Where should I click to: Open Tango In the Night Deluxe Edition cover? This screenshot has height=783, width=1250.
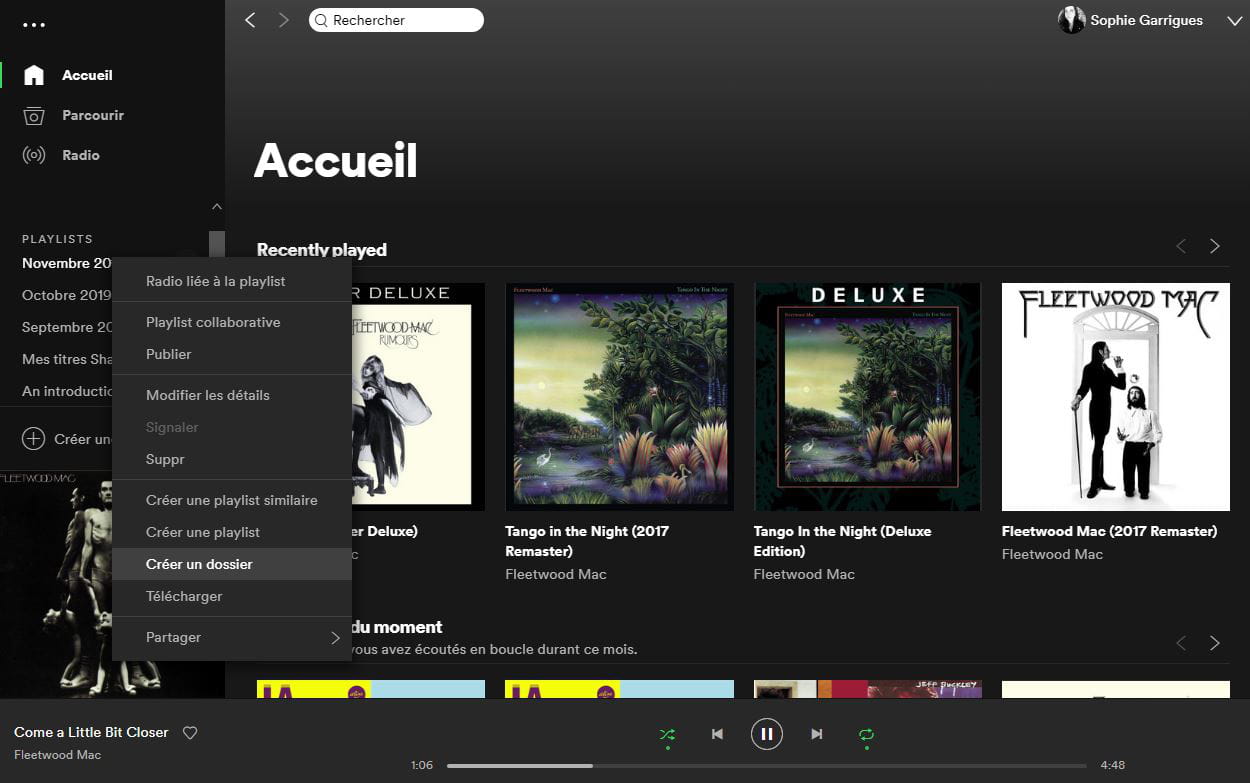tap(867, 397)
